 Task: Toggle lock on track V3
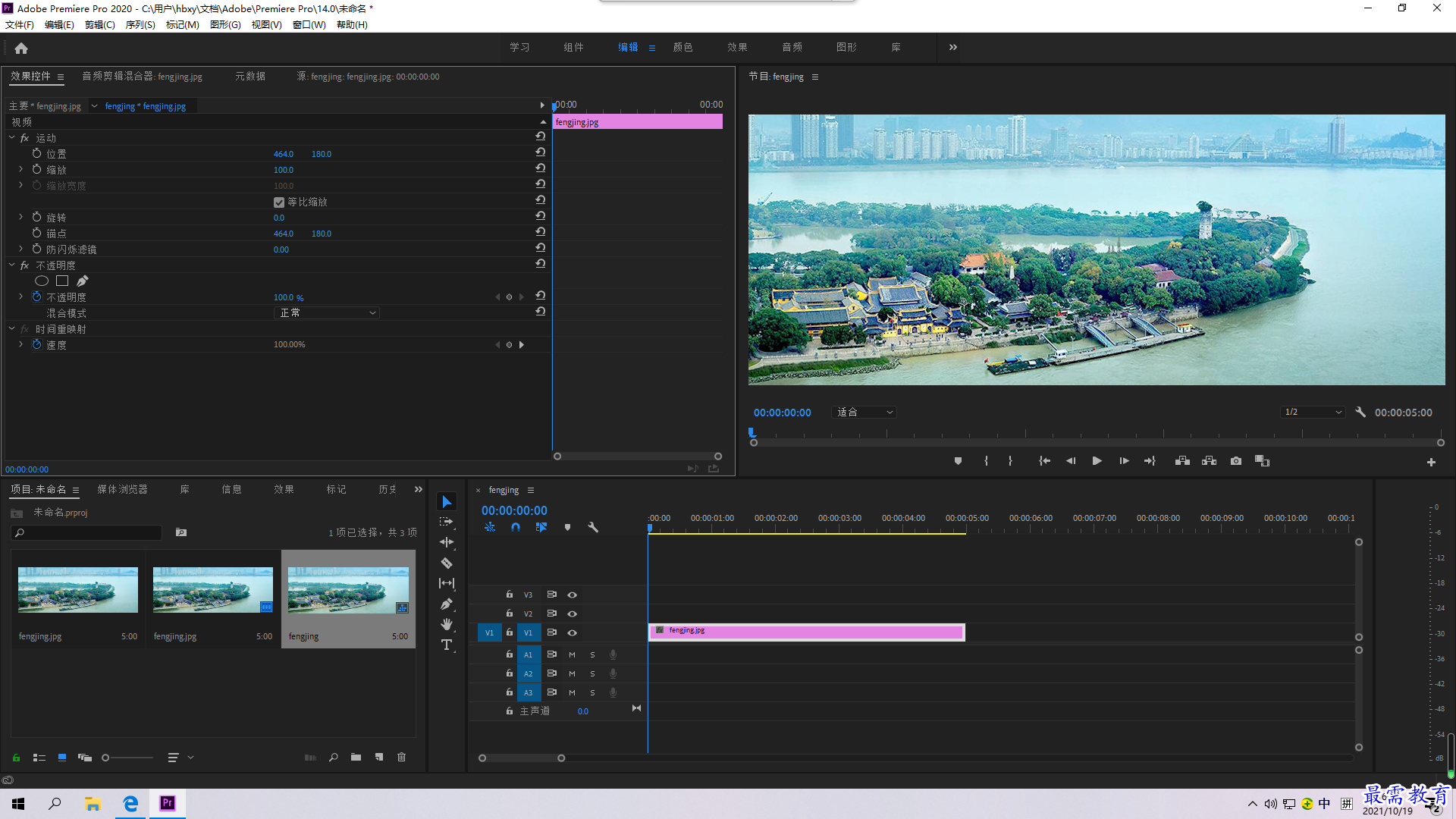click(x=510, y=595)
